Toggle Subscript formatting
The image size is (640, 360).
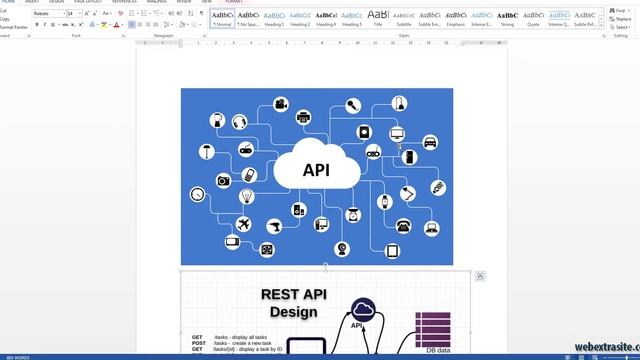[73, 25]
